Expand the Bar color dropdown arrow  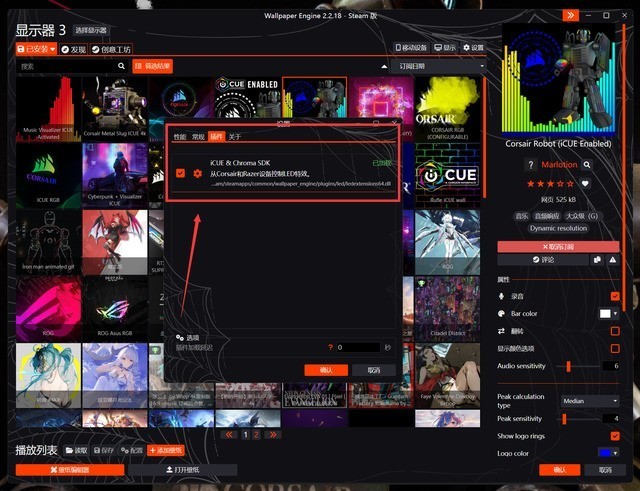pyautogui.click(x=615, y=313)
